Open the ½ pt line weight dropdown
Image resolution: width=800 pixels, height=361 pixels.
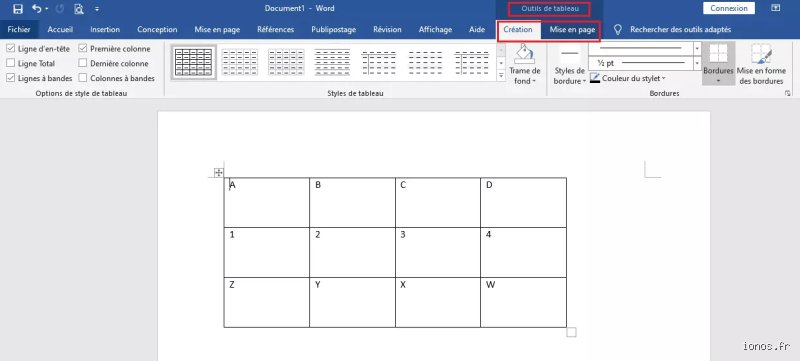(697, 63)
